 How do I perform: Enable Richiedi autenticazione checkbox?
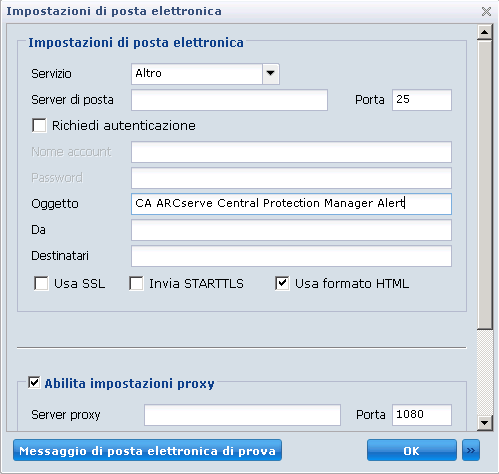coord(39,126)
